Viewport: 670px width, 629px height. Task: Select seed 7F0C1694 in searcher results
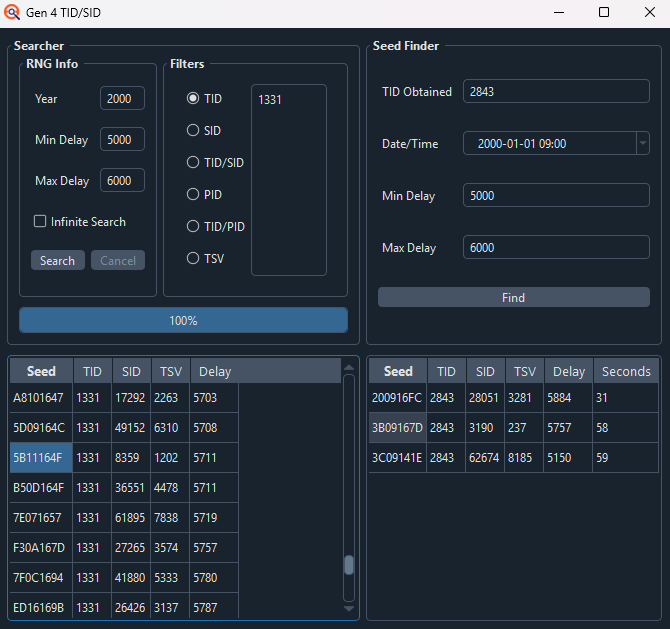click(41, 577)
